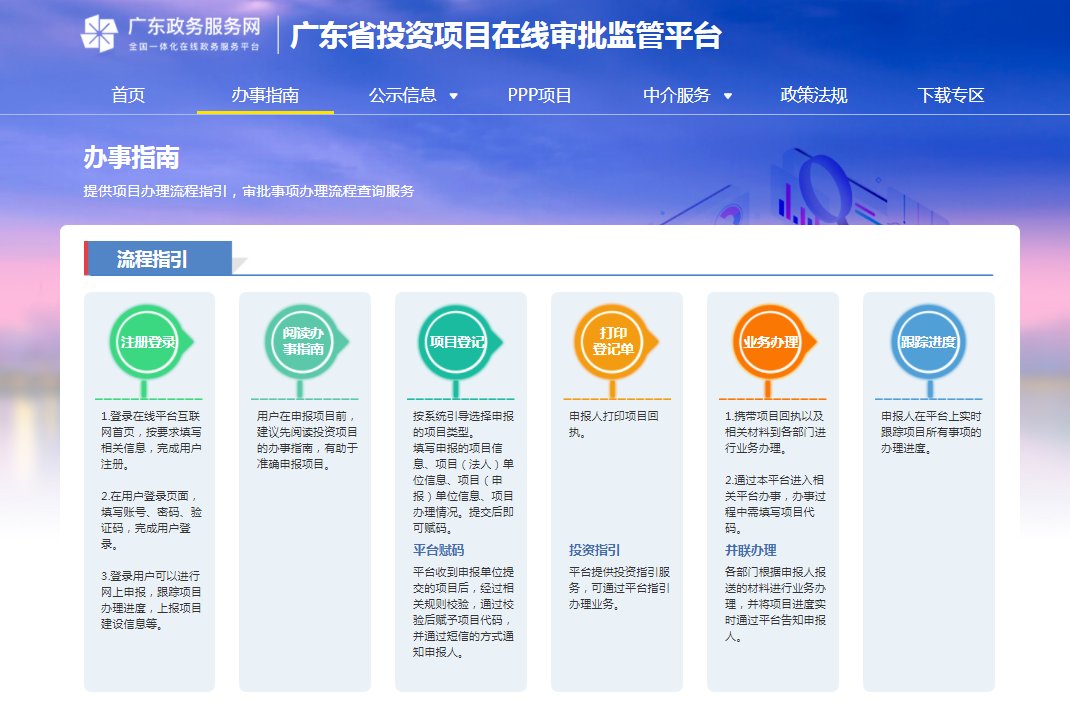Select the 阅读办事指南 step icon
Viewport: 1070px width, 708px height.
302,342
